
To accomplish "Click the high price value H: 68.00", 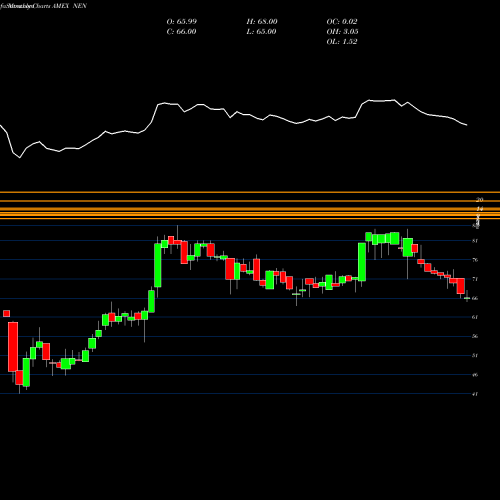I will [x=262, y=22].
